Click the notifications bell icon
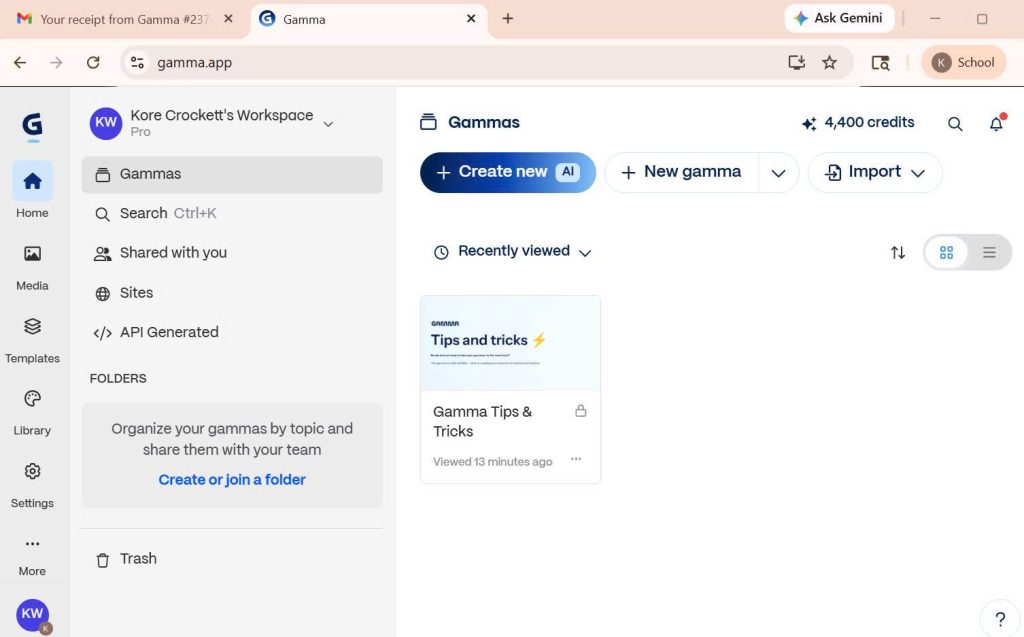The height and width of the screenshot is (637, 1024). (996, 123)
